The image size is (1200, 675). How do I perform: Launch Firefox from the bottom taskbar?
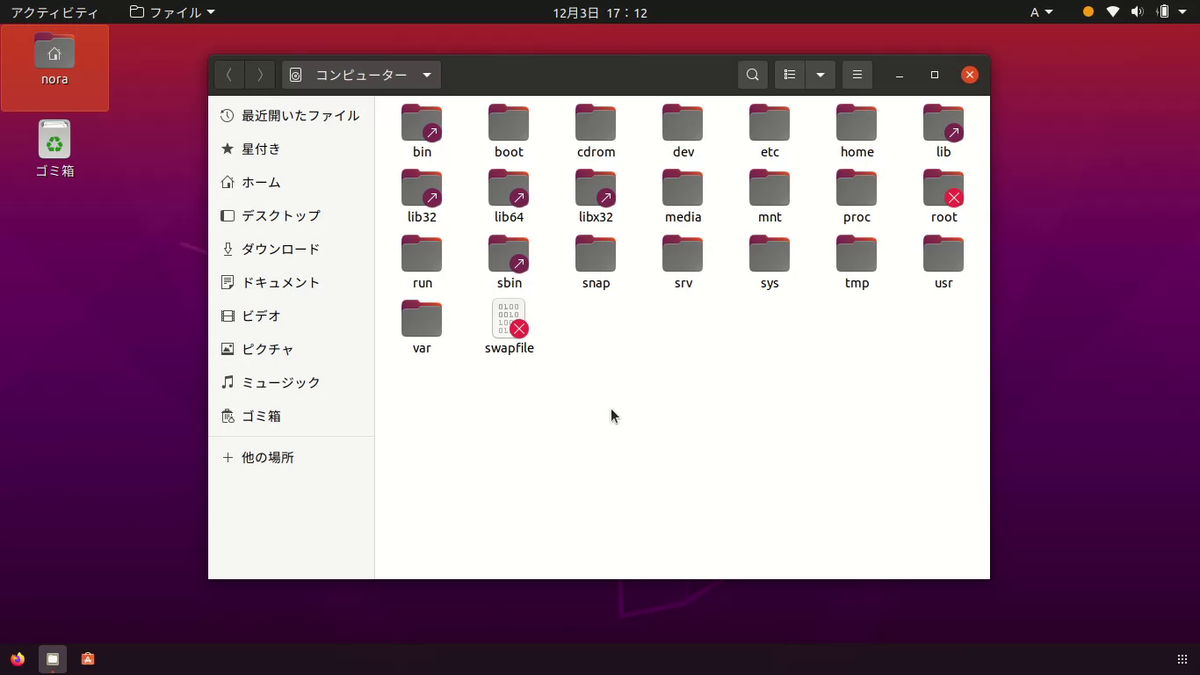(x=16, y=659)
